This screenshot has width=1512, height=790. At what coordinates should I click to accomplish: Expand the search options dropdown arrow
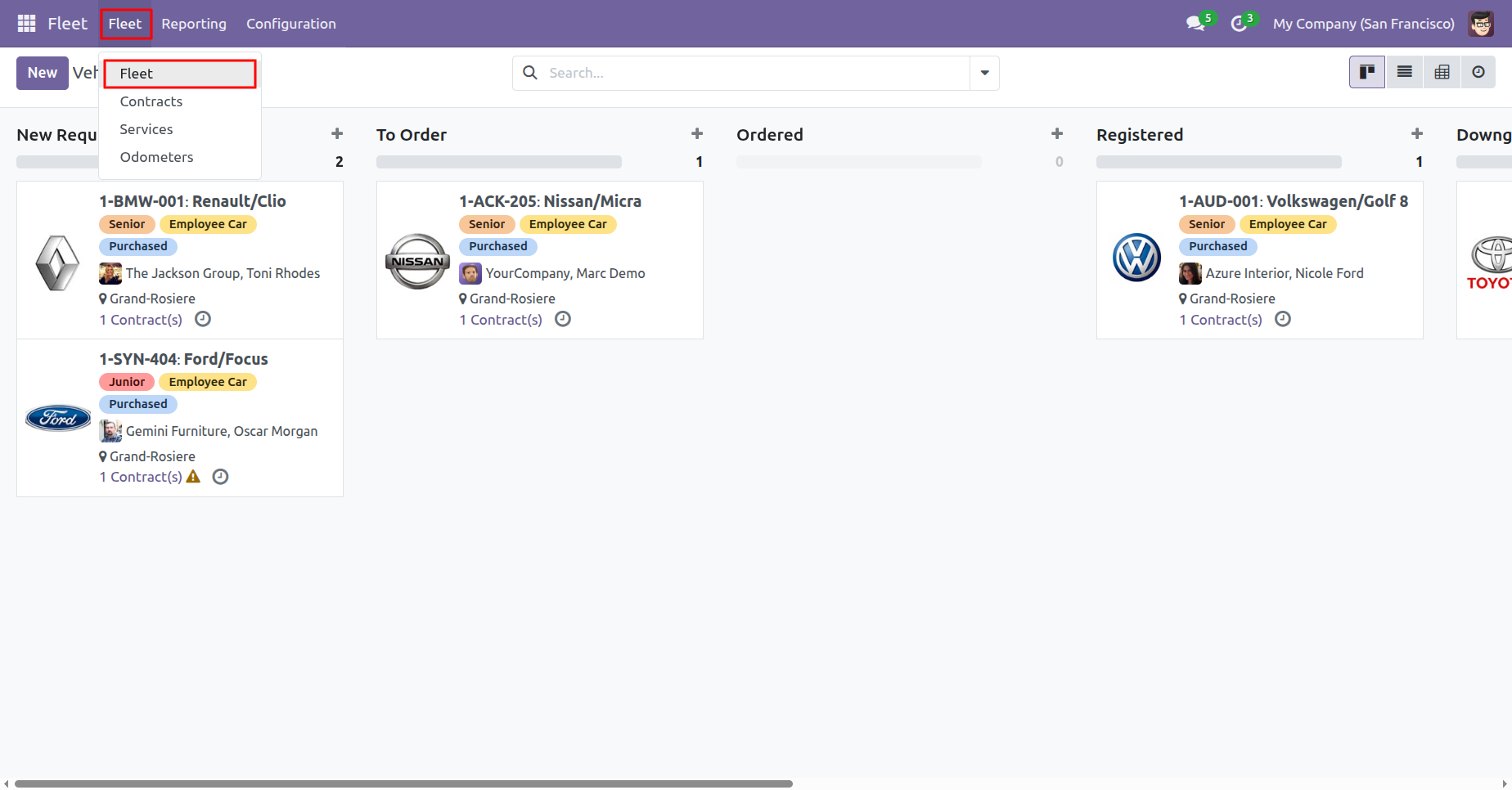984,73
